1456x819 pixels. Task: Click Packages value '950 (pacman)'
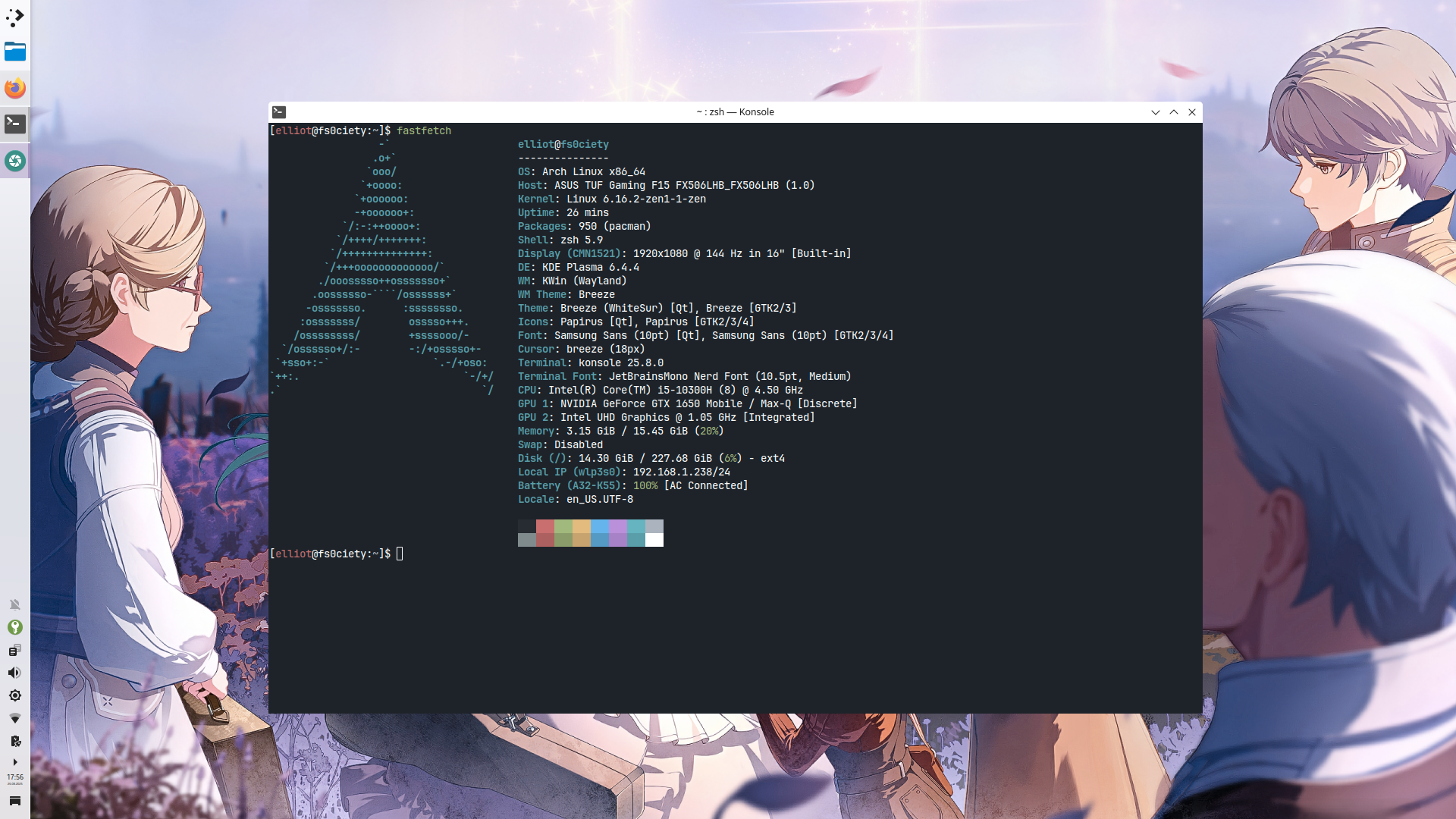pos(615,227)
